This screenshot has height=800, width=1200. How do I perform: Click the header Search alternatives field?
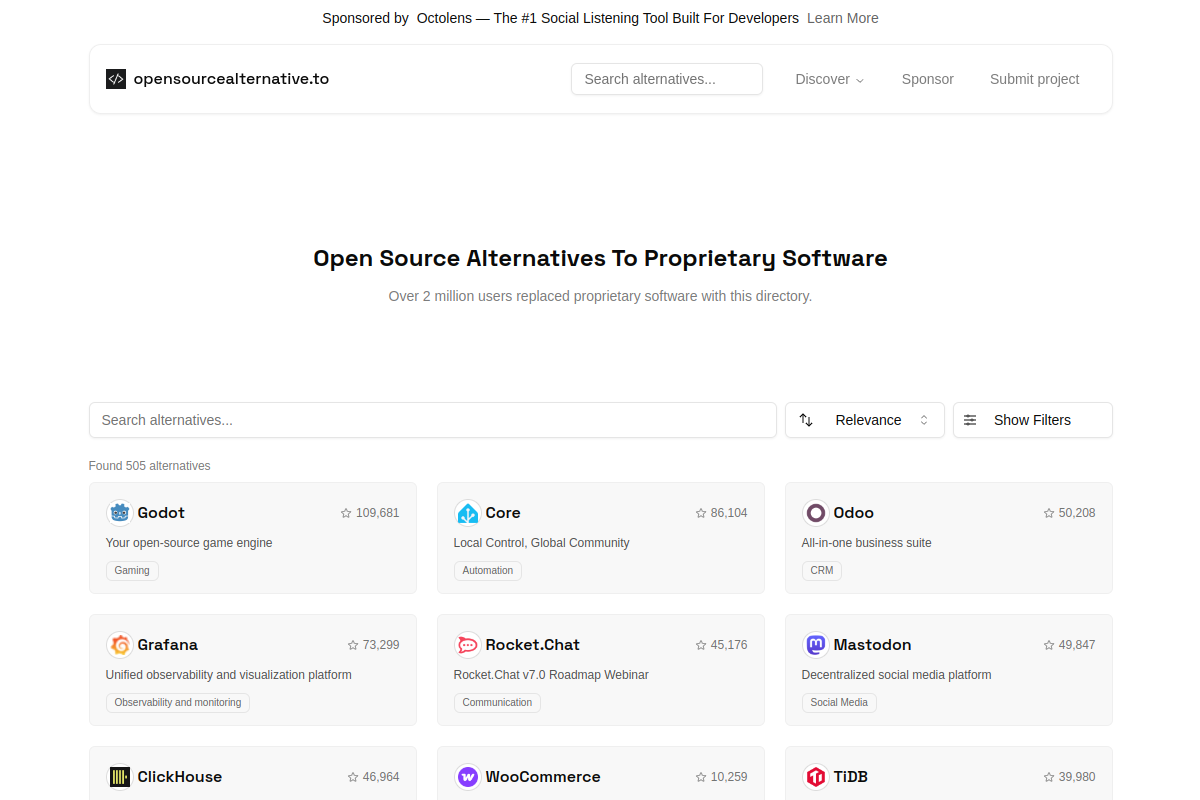667,79
